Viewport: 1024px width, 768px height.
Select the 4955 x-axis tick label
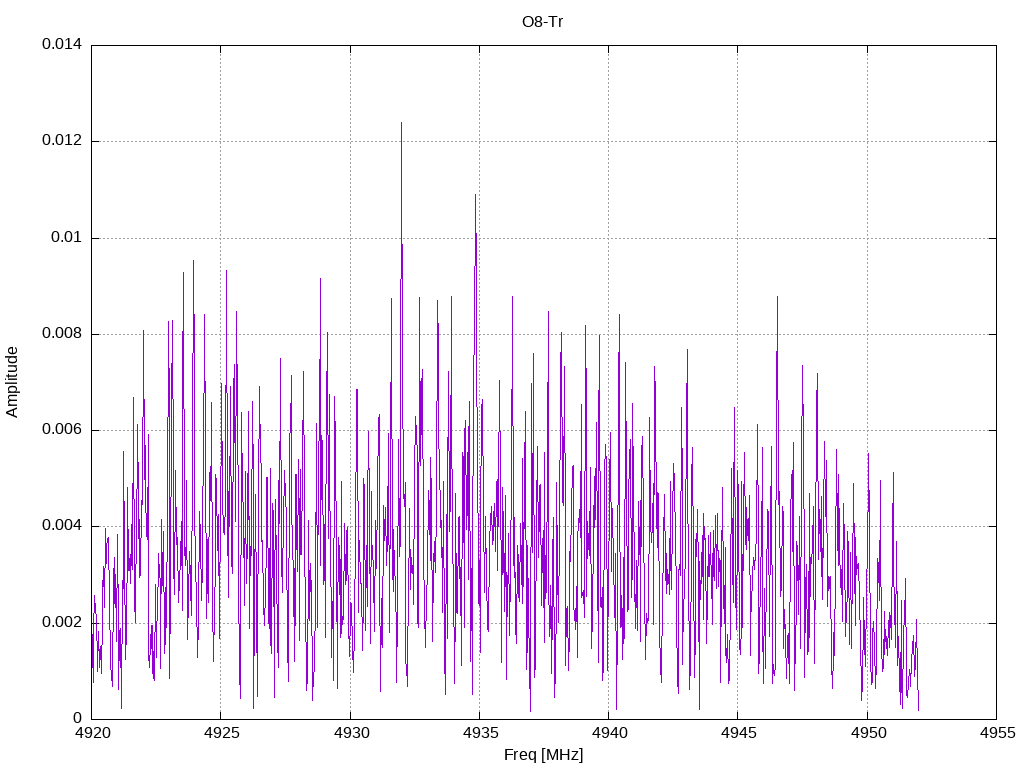(x=997, y=733)
